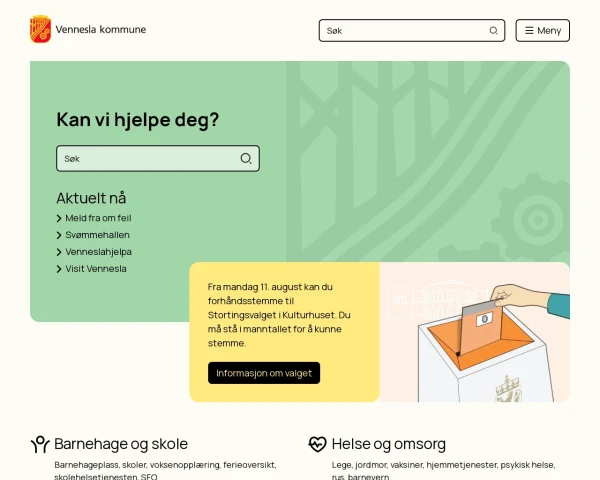Click the Helse og omsorg heart icon
Viewport: 600px width, 480px height.
click(x=318, y=444)
